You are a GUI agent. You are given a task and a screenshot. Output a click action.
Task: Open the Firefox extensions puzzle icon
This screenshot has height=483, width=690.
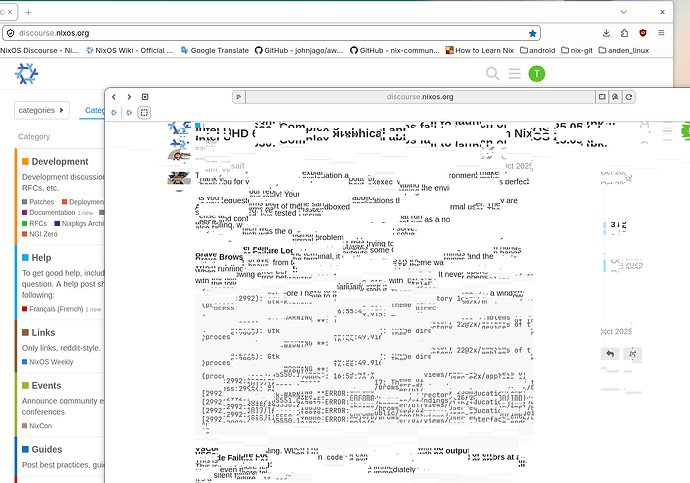point(624,33)
